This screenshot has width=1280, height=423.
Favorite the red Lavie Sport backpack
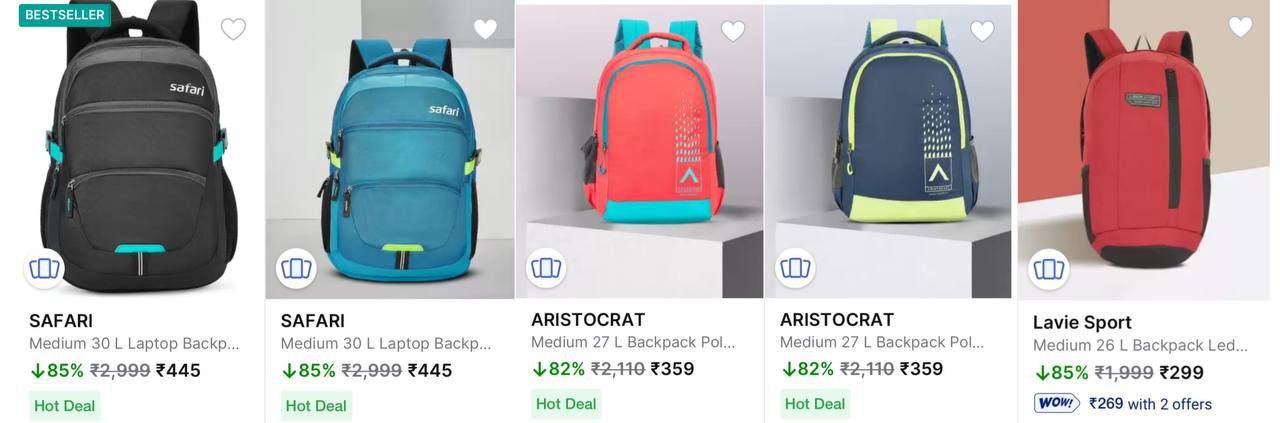[1240, 27]
